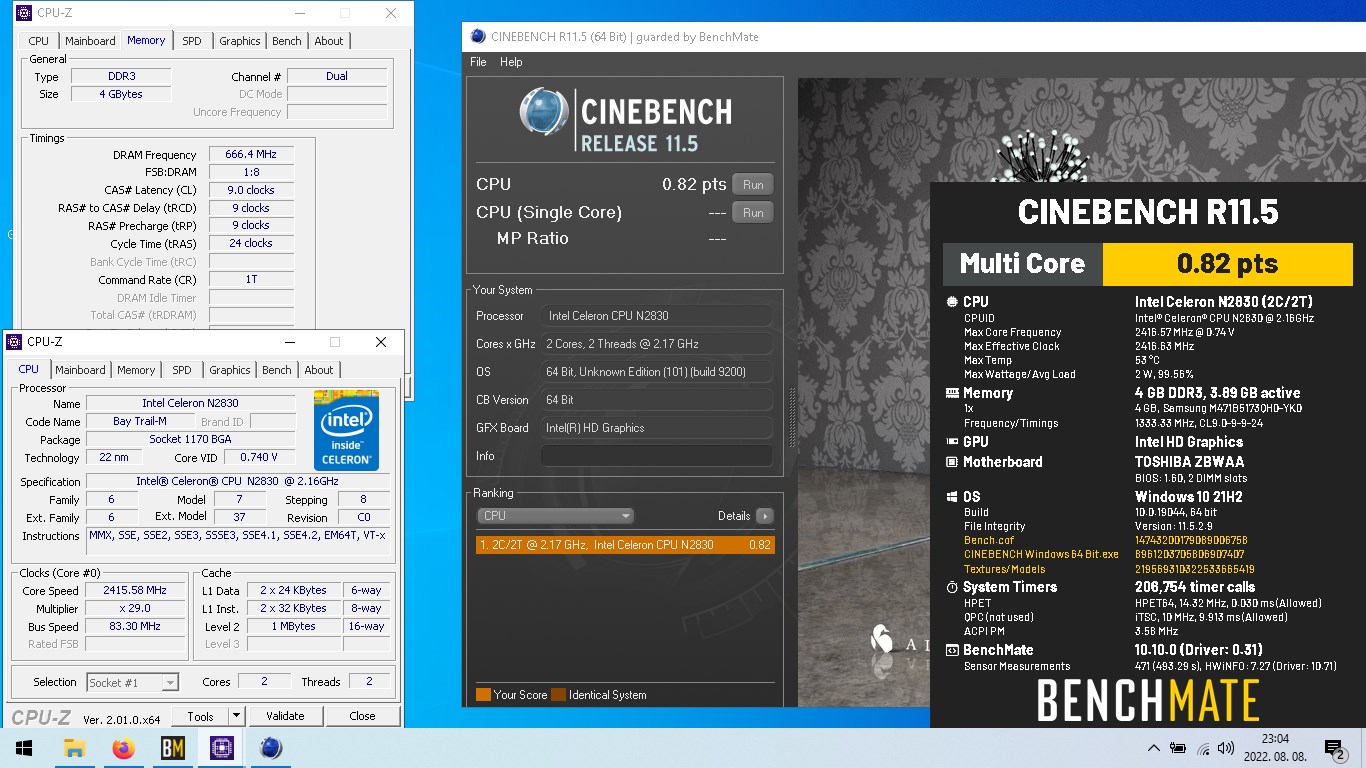Click the Tools button in CPU-Z
This screenshot has height=768, width=1366.
point(200,716)
